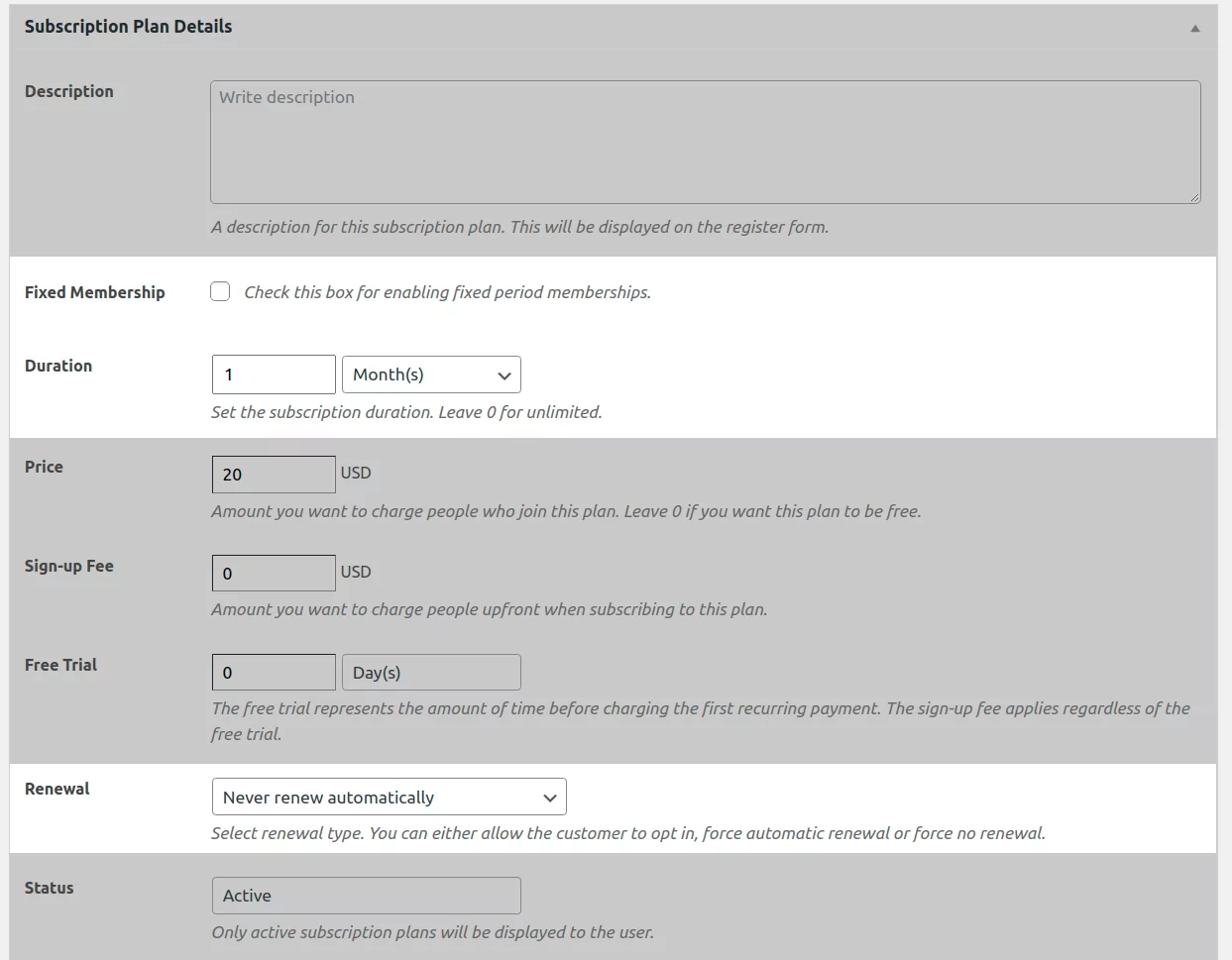The image size is (1232, 960).
Task: Click the Free Trial label
Action: (61, 665)
